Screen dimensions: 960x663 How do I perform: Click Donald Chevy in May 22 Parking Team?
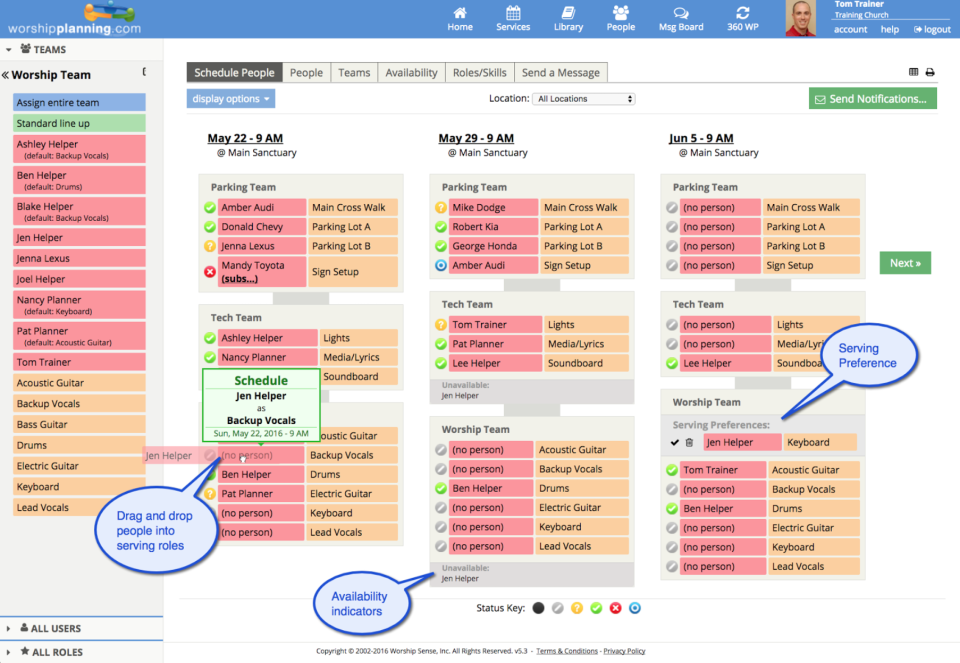pos(262,227)
